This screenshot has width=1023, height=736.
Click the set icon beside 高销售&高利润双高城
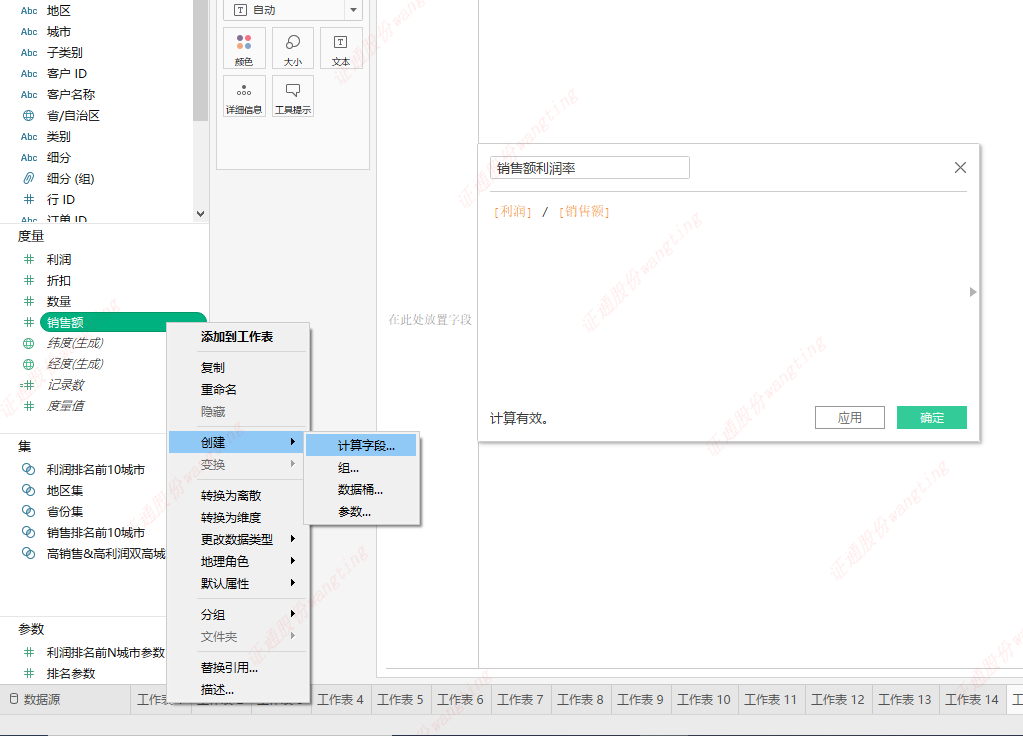(x=29, y=553)
